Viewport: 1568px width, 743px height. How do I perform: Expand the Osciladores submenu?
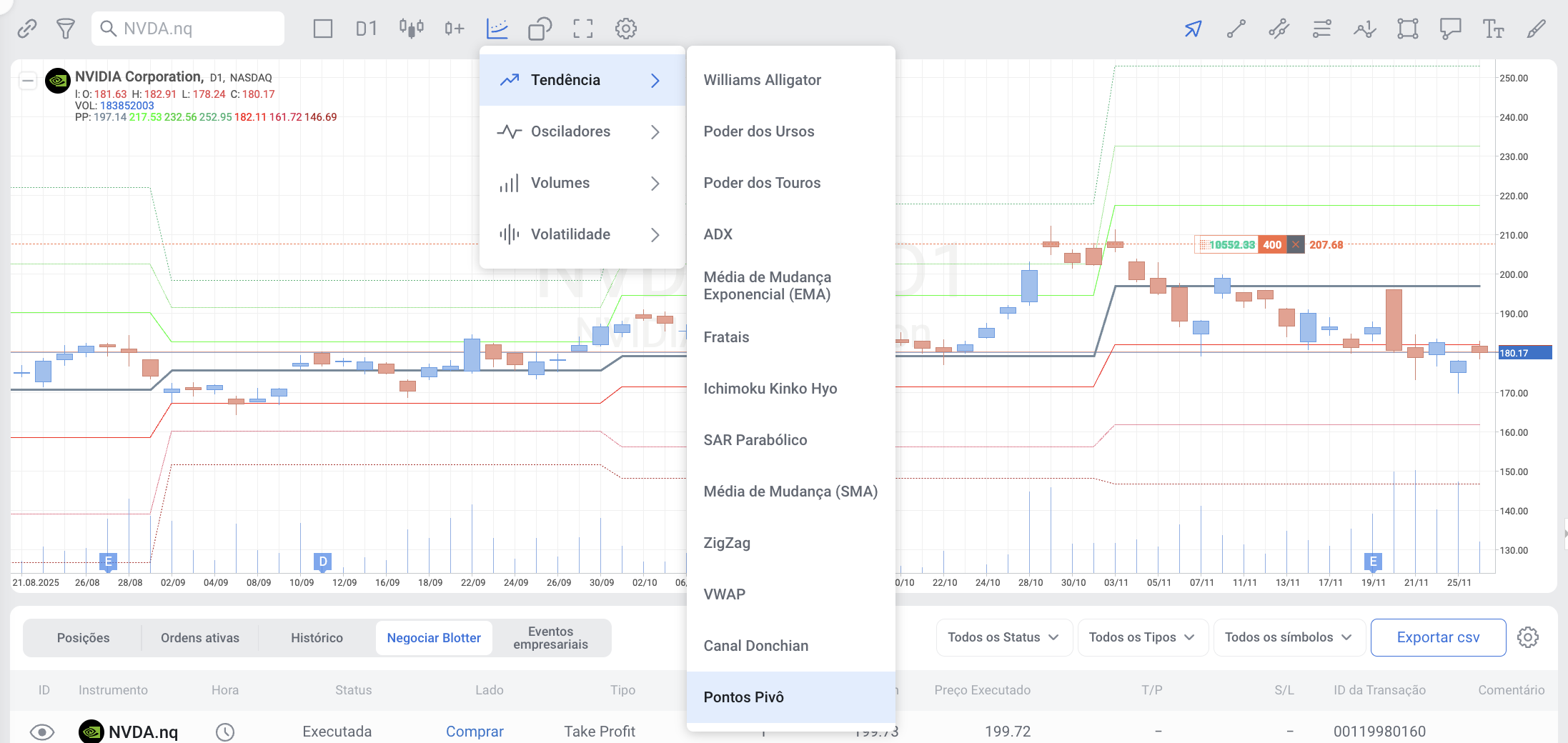click(x=582, y=131)
